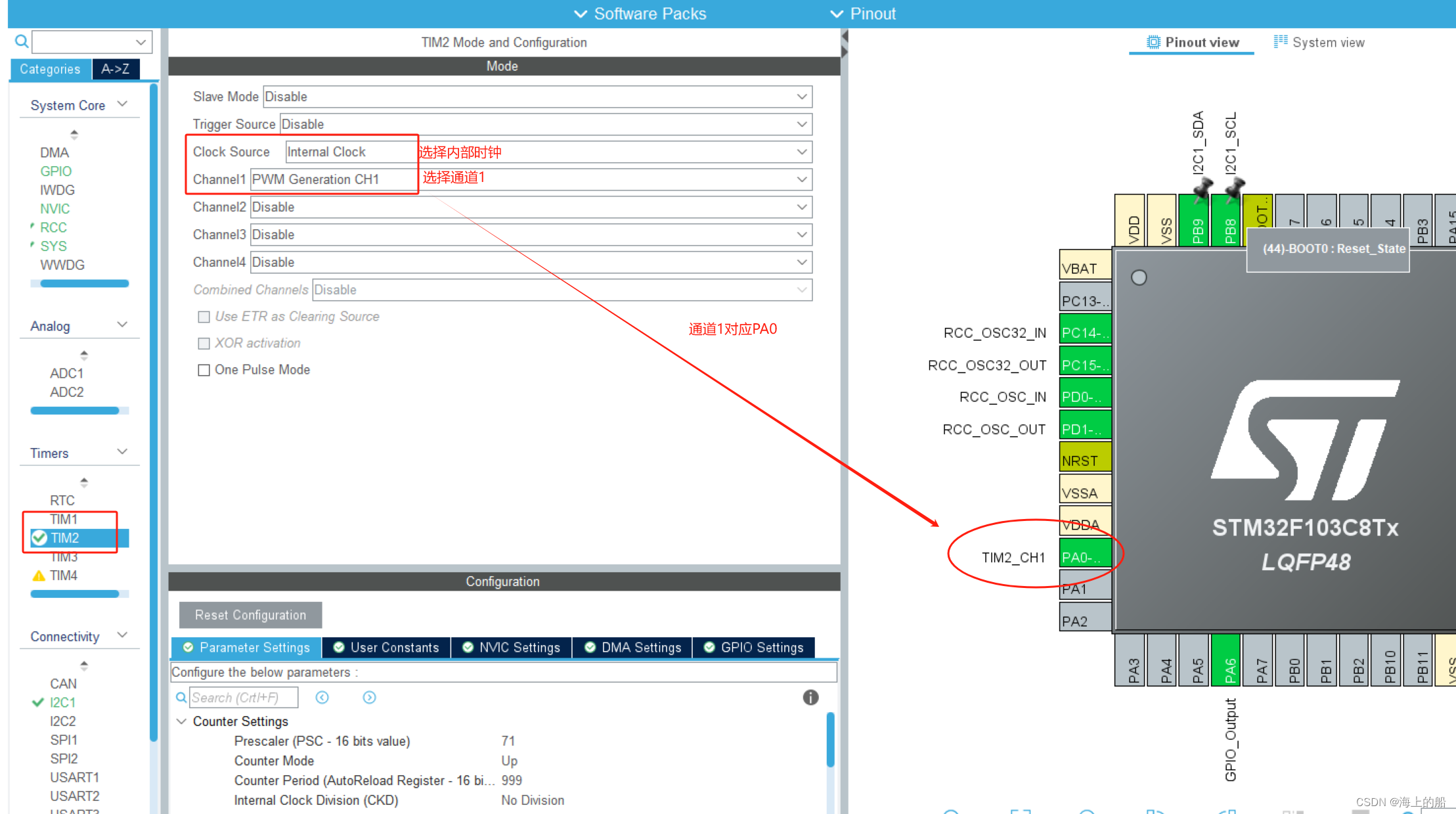Screen dimensions: 1456x814
Task: Collapse the Timers category
Action: coord(122,453)
